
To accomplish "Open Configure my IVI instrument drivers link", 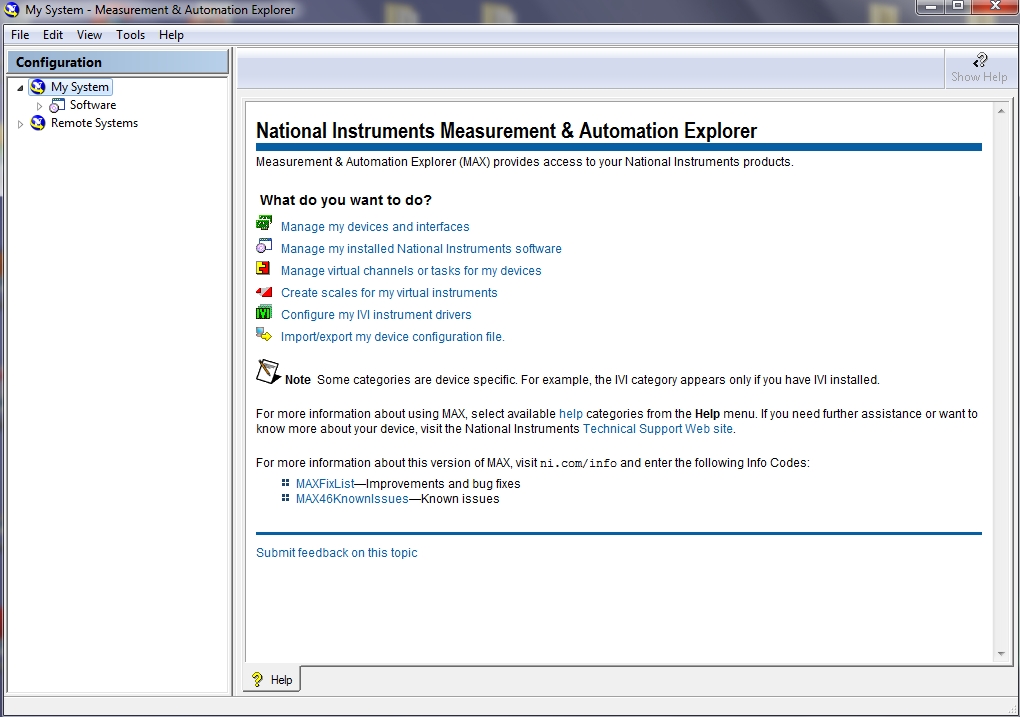I will [376, 315].
